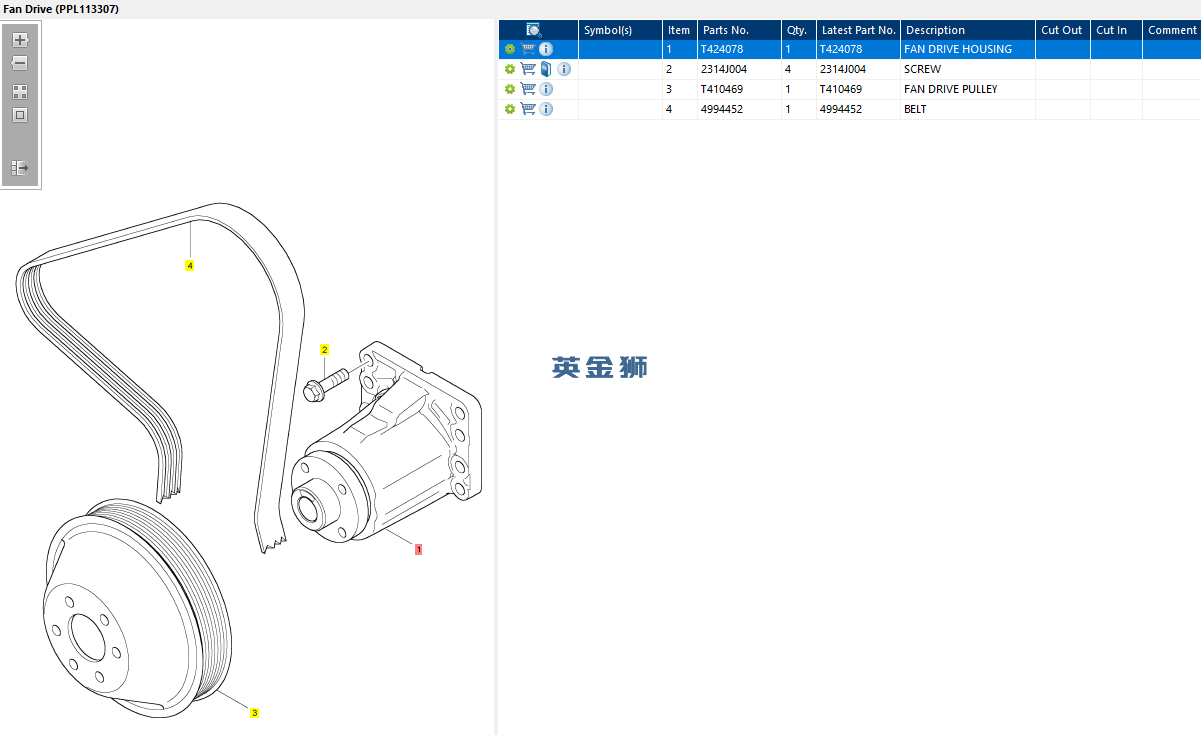Click latest part number 4994452

click(x=858, y=109)
